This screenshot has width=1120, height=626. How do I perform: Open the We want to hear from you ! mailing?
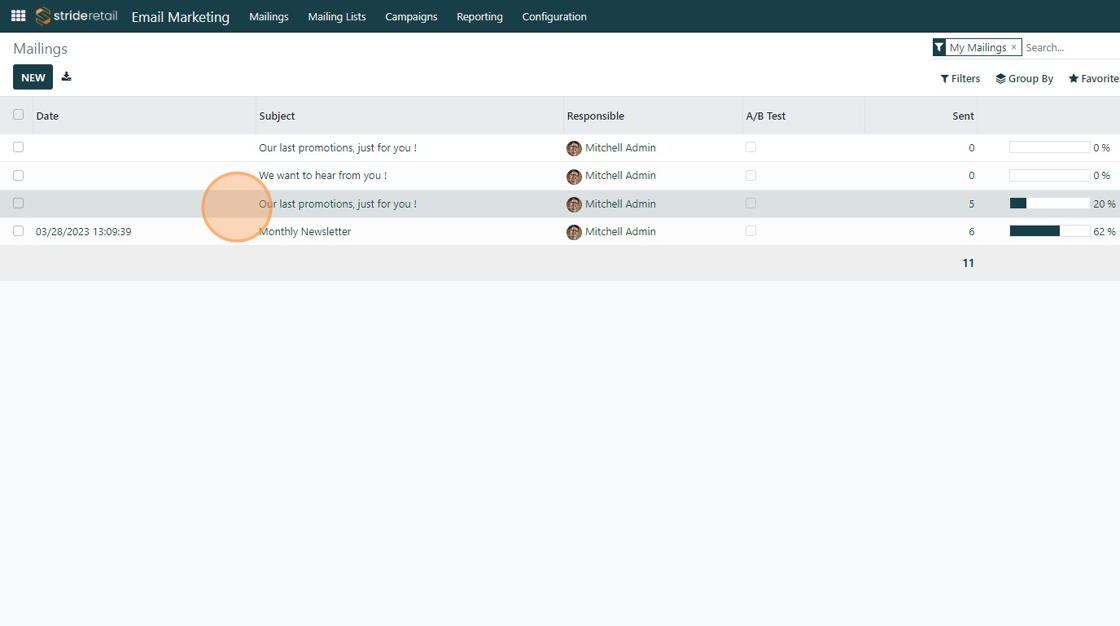pyautogui.click(x=323, y=175)
